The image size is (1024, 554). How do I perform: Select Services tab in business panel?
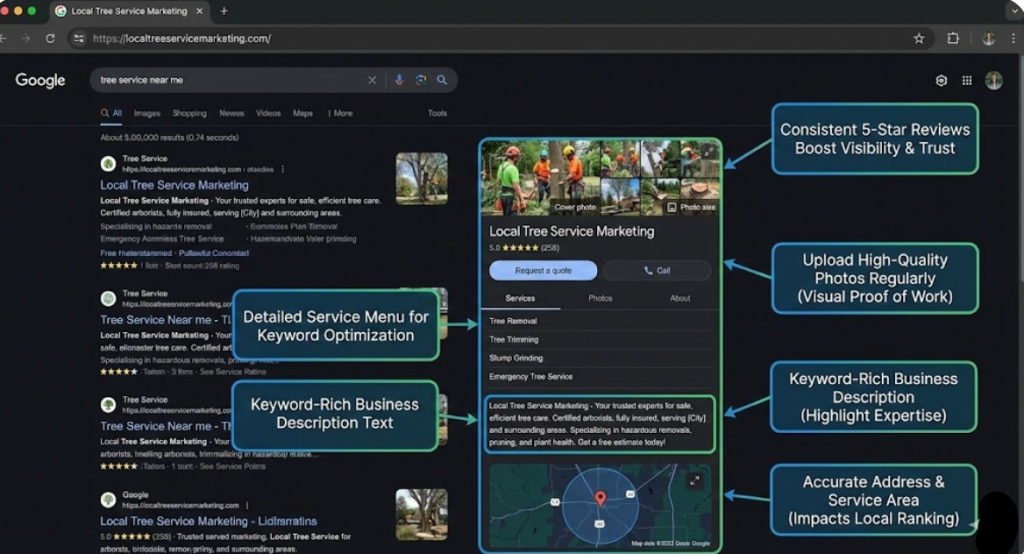click(520, 298)
